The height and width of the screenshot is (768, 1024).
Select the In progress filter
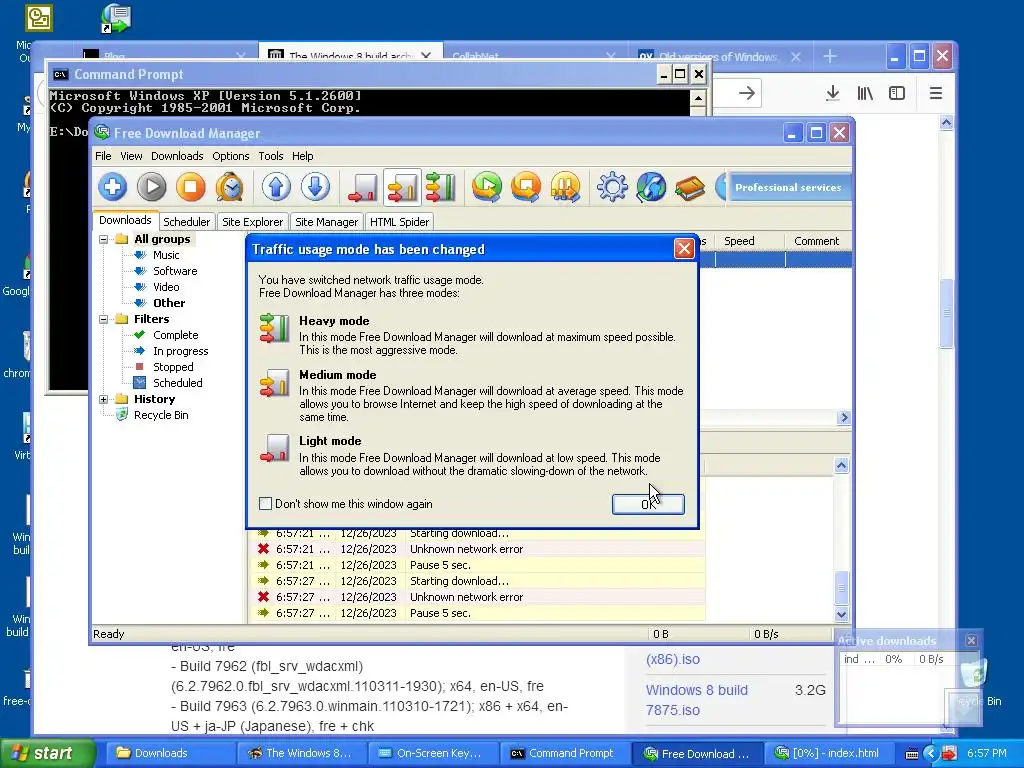coord(181,351)
